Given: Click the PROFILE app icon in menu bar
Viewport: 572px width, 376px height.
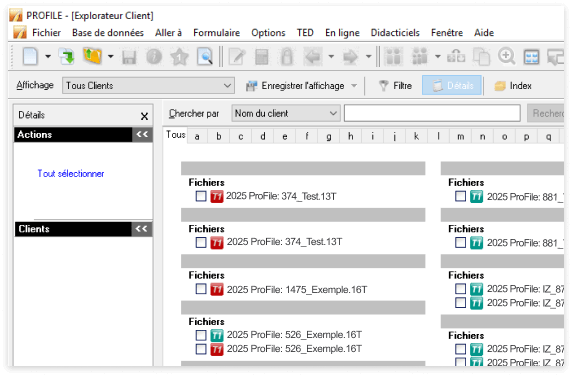Looking at the screenshot, I should (20, 32).
